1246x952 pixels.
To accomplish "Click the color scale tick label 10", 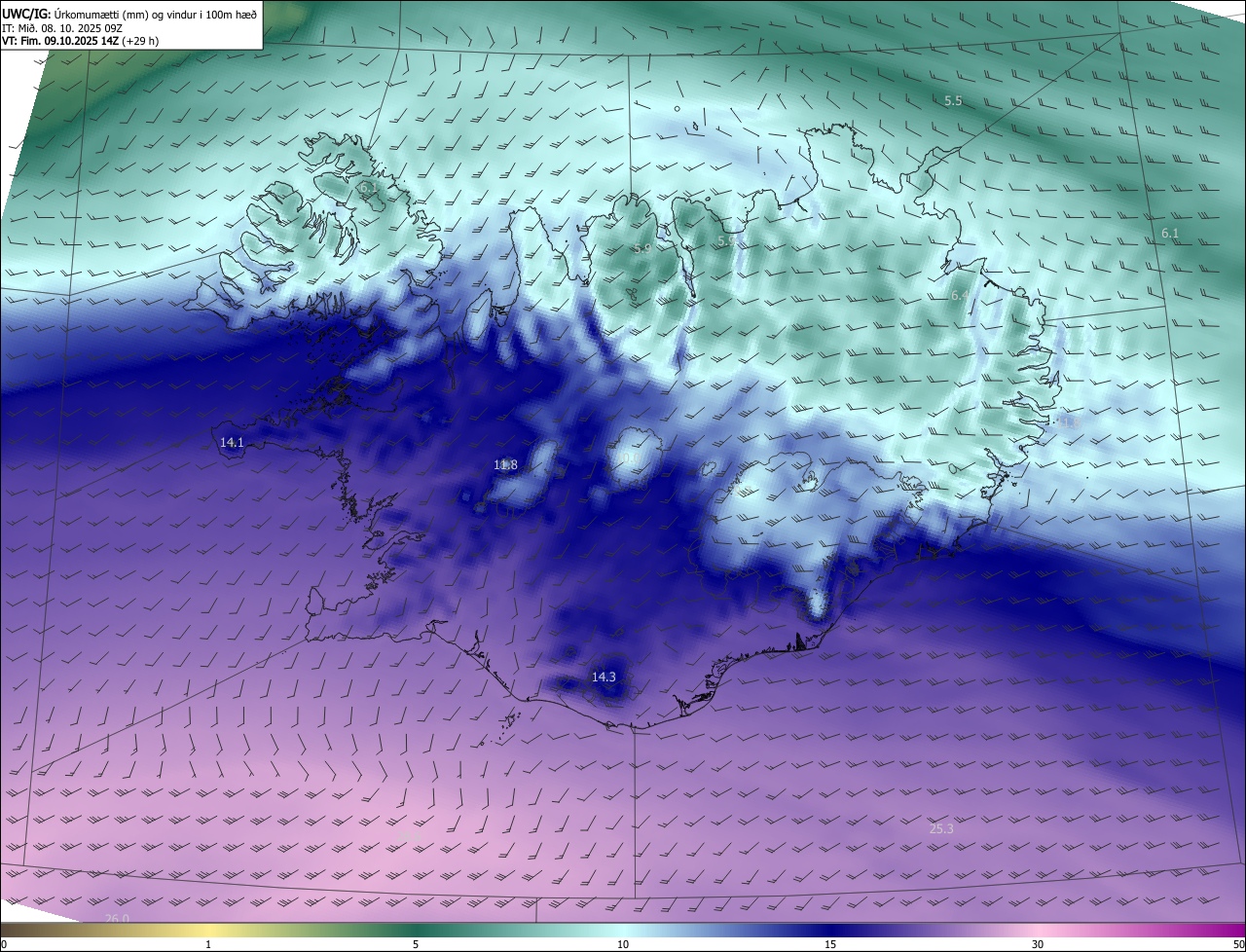I will click(623, 944).
